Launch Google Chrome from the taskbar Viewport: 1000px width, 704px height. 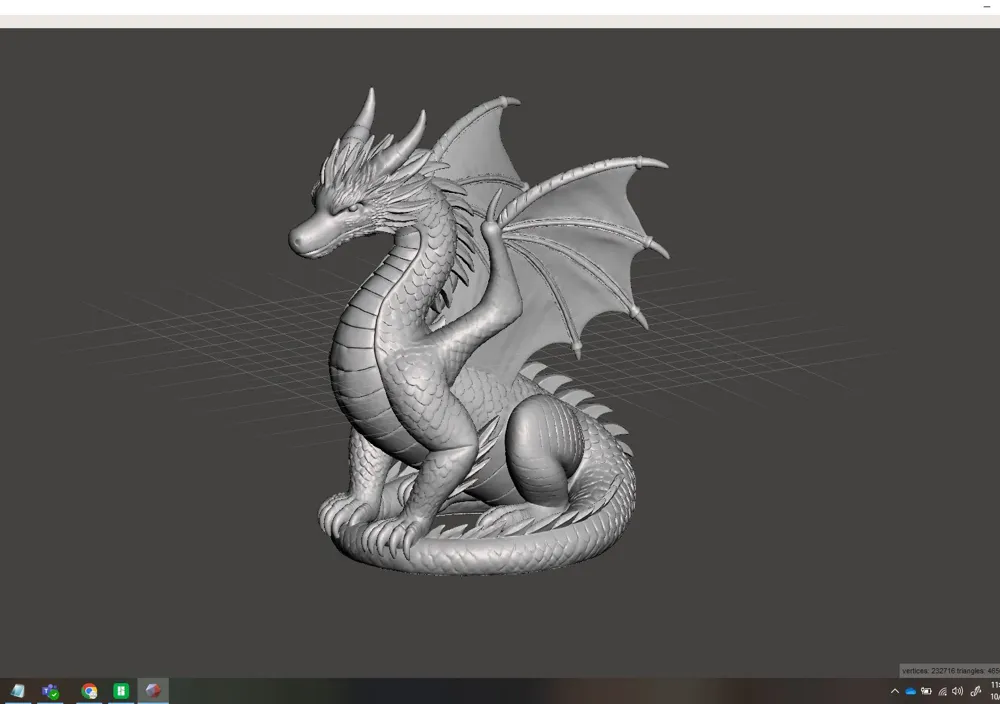88,690
